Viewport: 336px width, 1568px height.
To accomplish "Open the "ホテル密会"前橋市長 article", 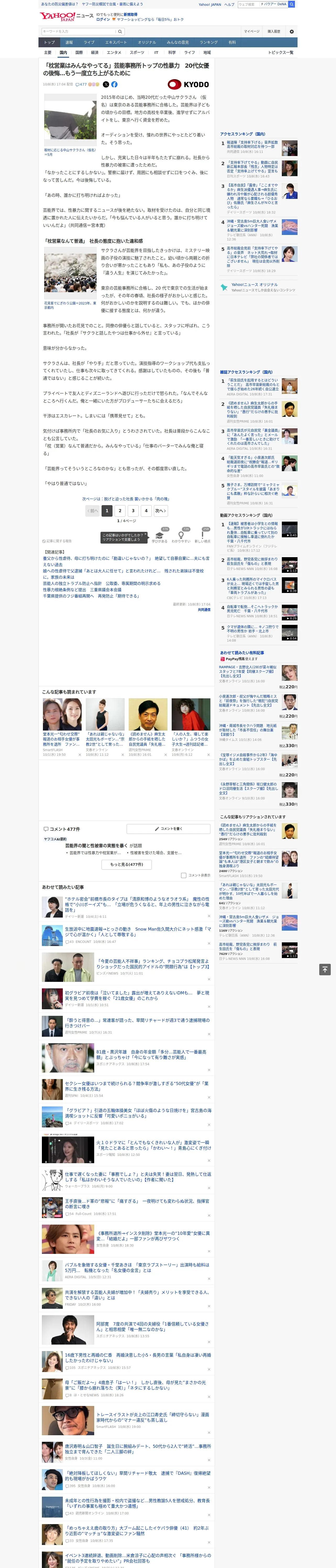I will coord(137,904).
